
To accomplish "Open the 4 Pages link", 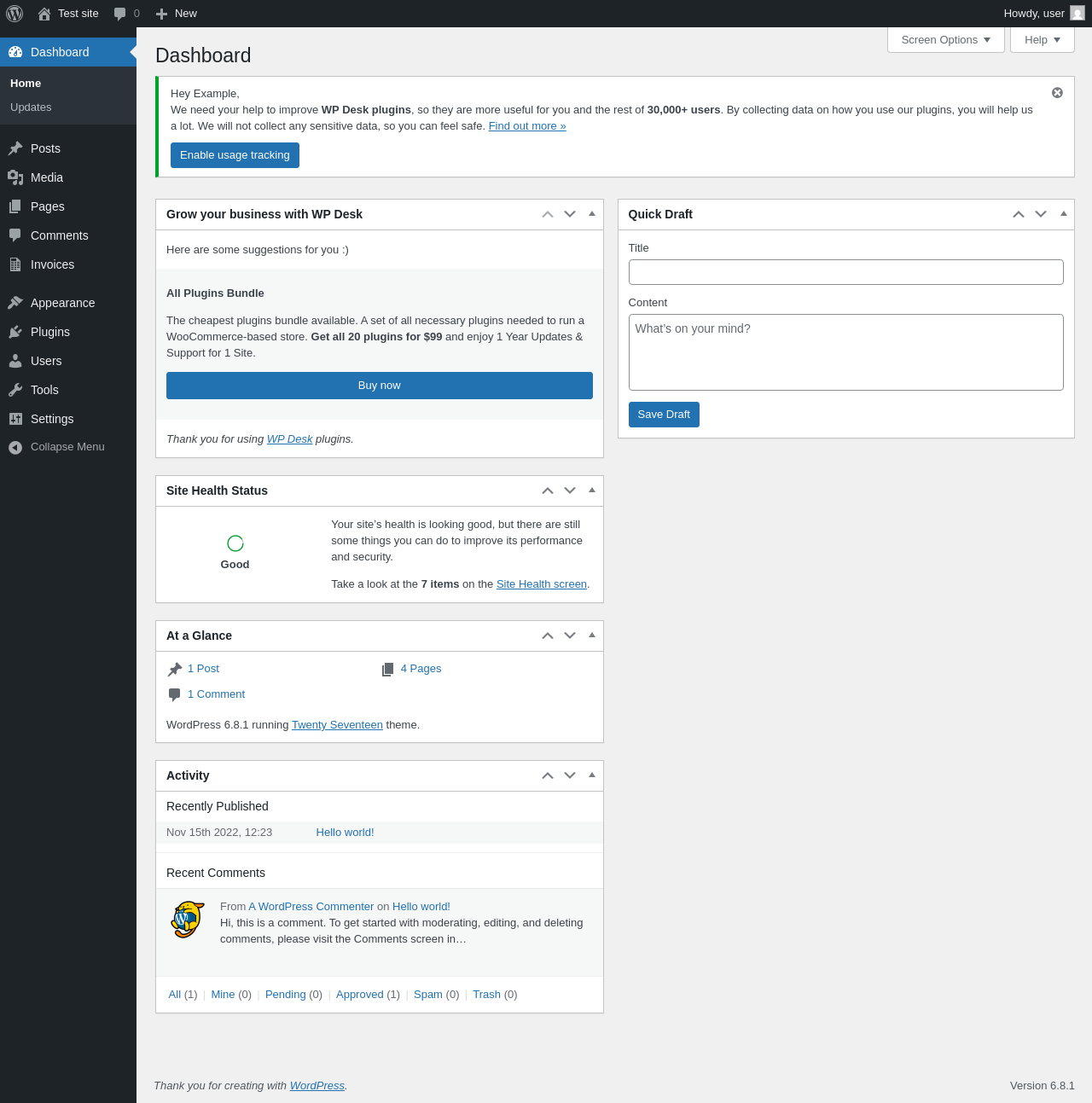I will pyautogui.click(x=421, y=669).
